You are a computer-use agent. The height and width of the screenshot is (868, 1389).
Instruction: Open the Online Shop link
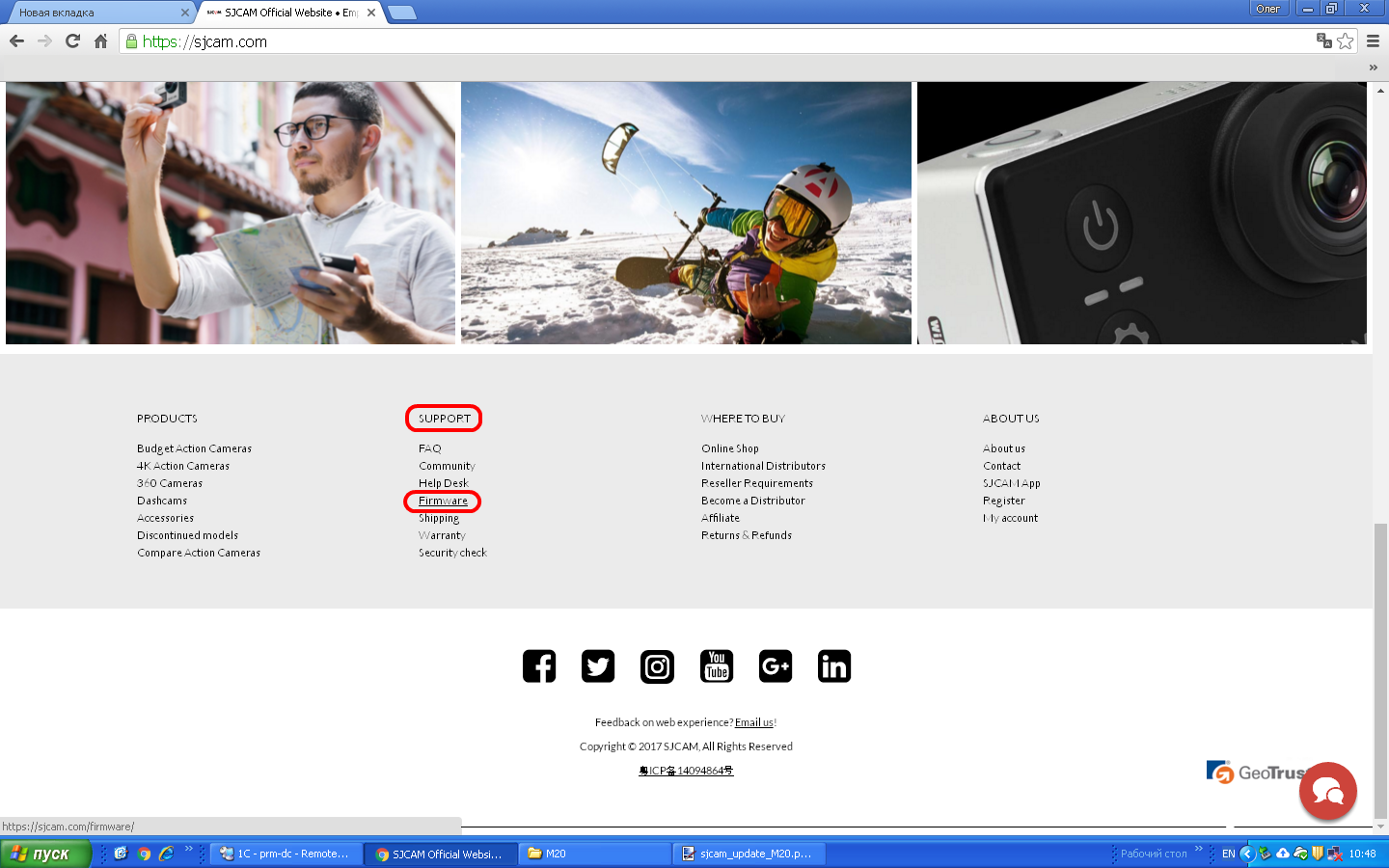pyautogui.click(x=730, y=448)
